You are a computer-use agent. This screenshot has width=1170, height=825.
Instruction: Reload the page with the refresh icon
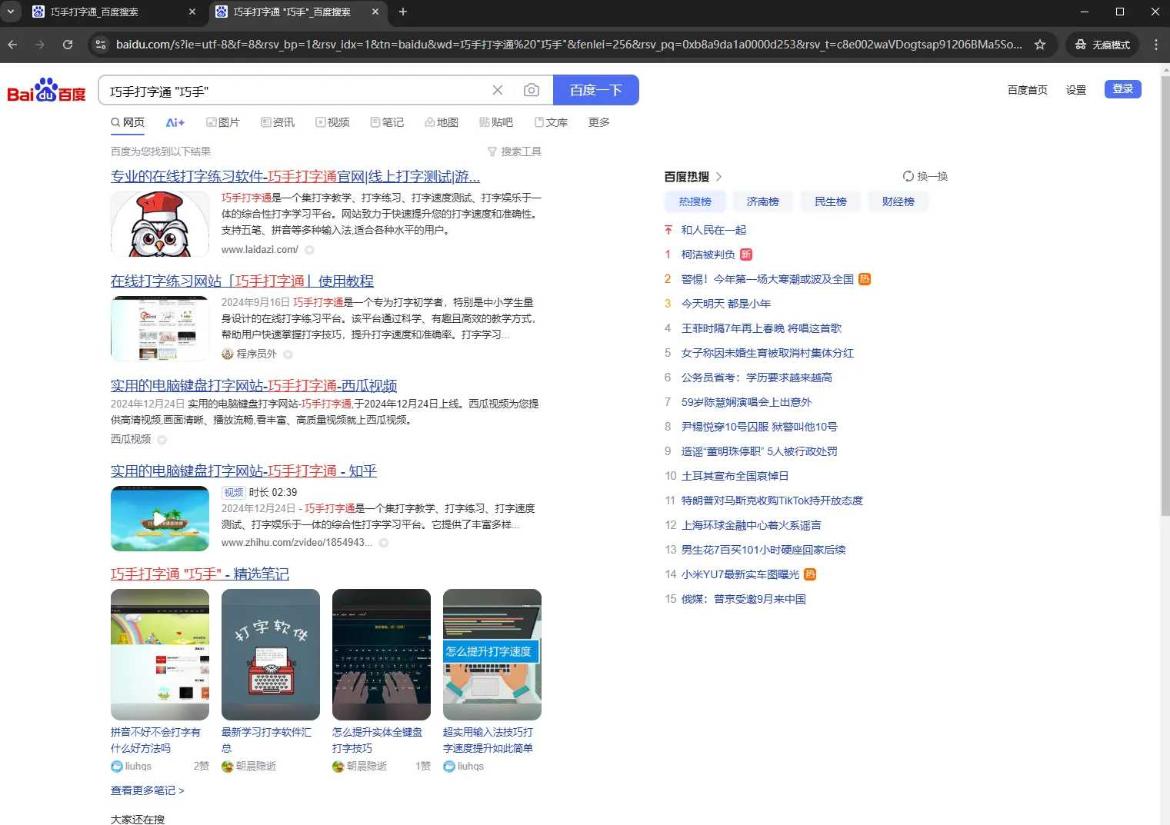click(x=68, y=45)
